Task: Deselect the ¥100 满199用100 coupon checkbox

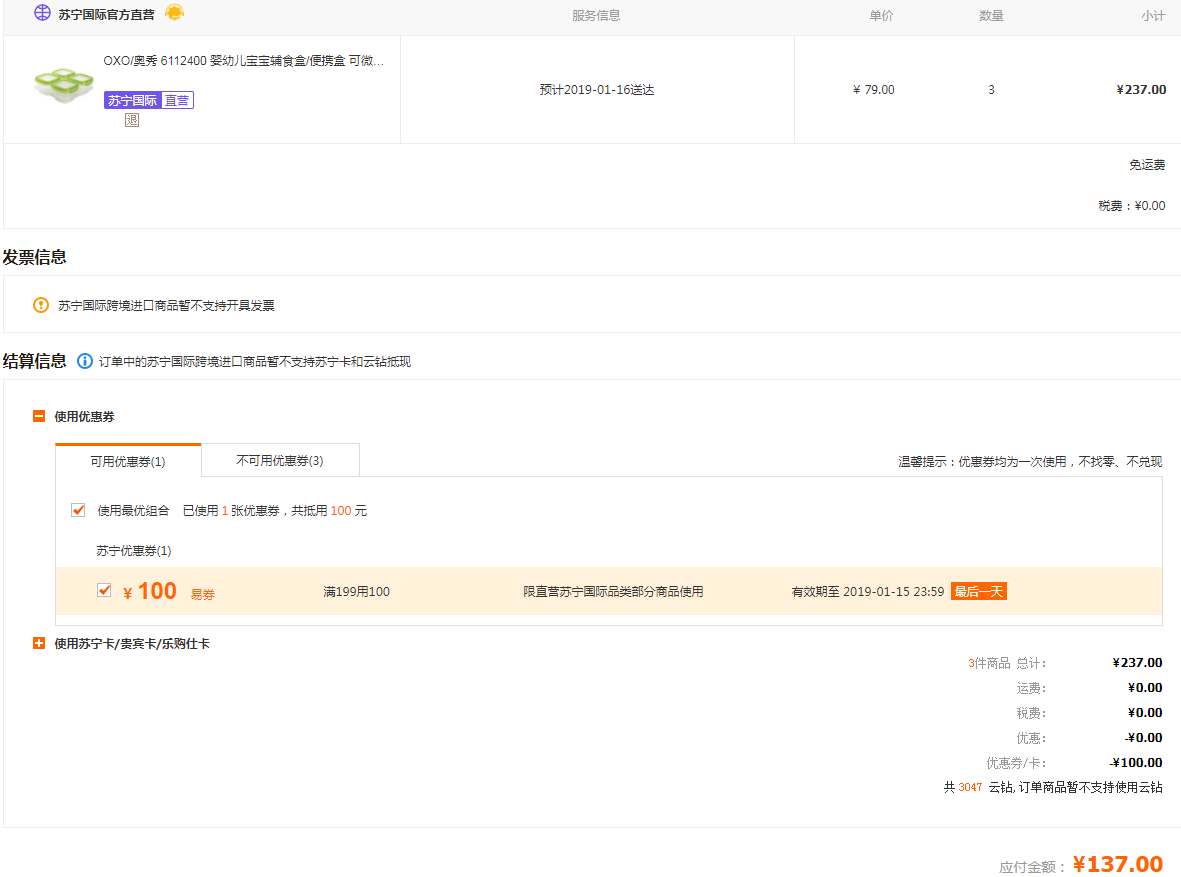Action: 104,590
